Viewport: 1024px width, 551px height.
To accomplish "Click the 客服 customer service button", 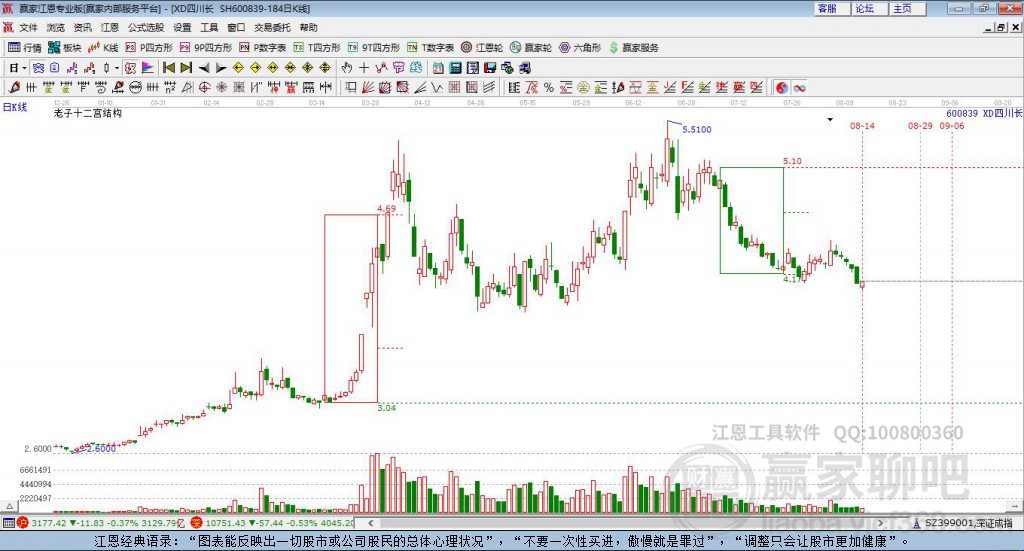I will [832, 8].
